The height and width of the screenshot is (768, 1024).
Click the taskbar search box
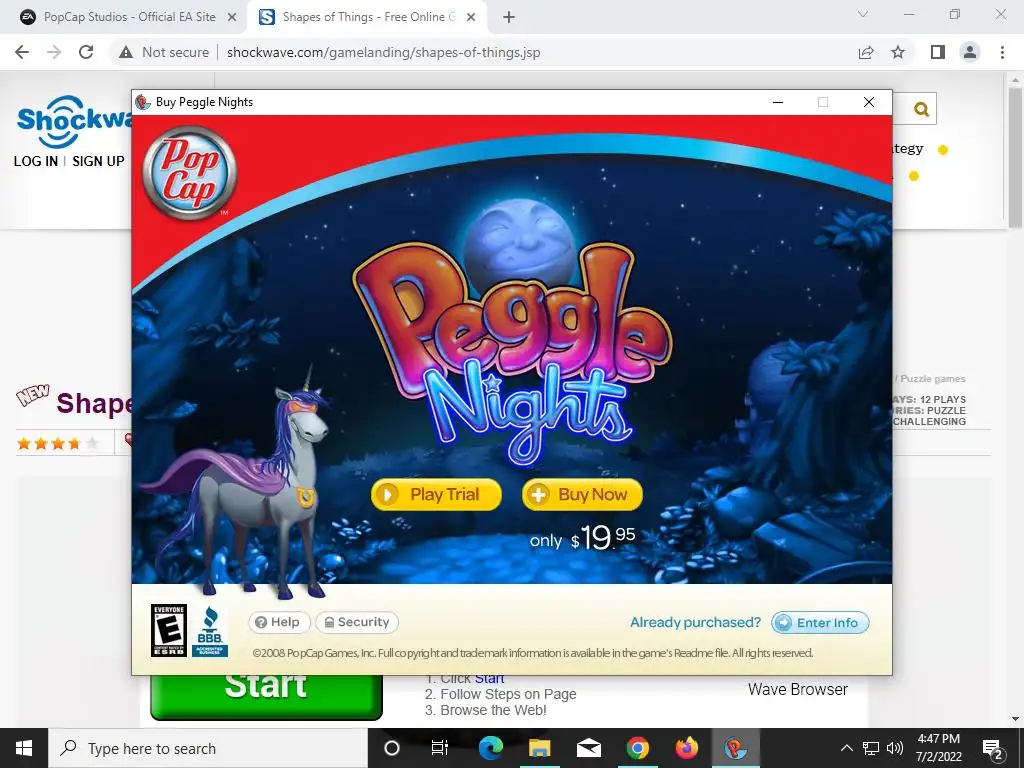point(208,748)
